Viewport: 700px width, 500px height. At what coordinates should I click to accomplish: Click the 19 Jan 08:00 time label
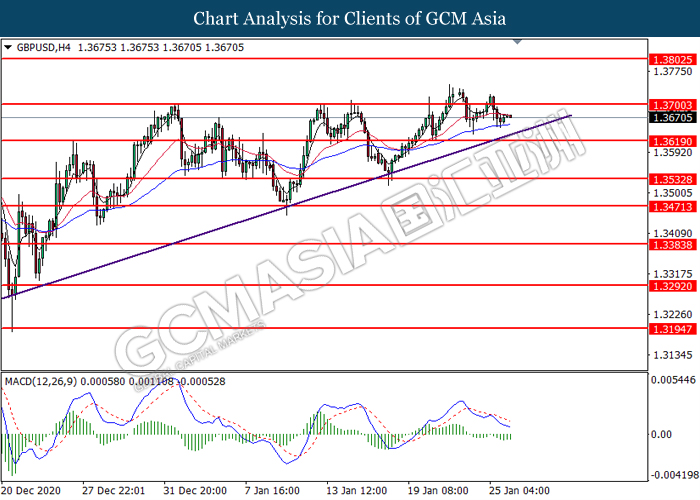pyautogui.click(x=438, y=491)
